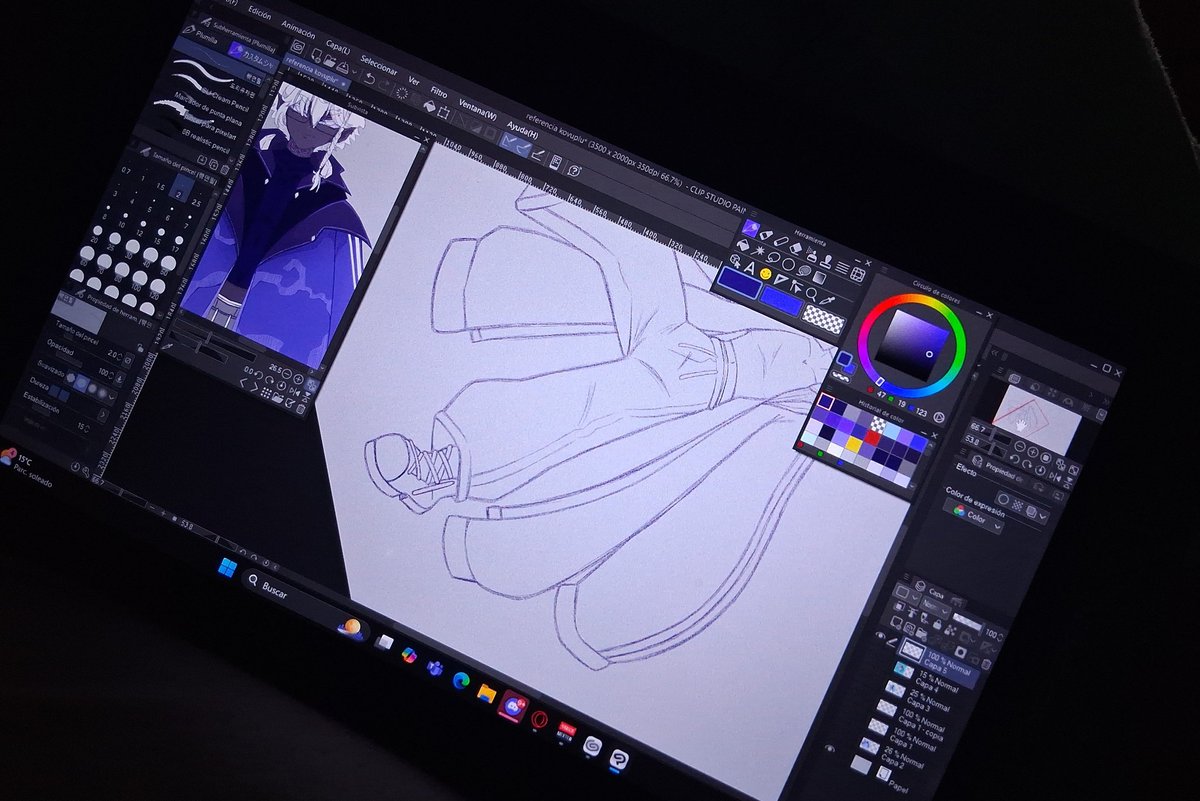Open the Ayuda(H) menu

522,130
